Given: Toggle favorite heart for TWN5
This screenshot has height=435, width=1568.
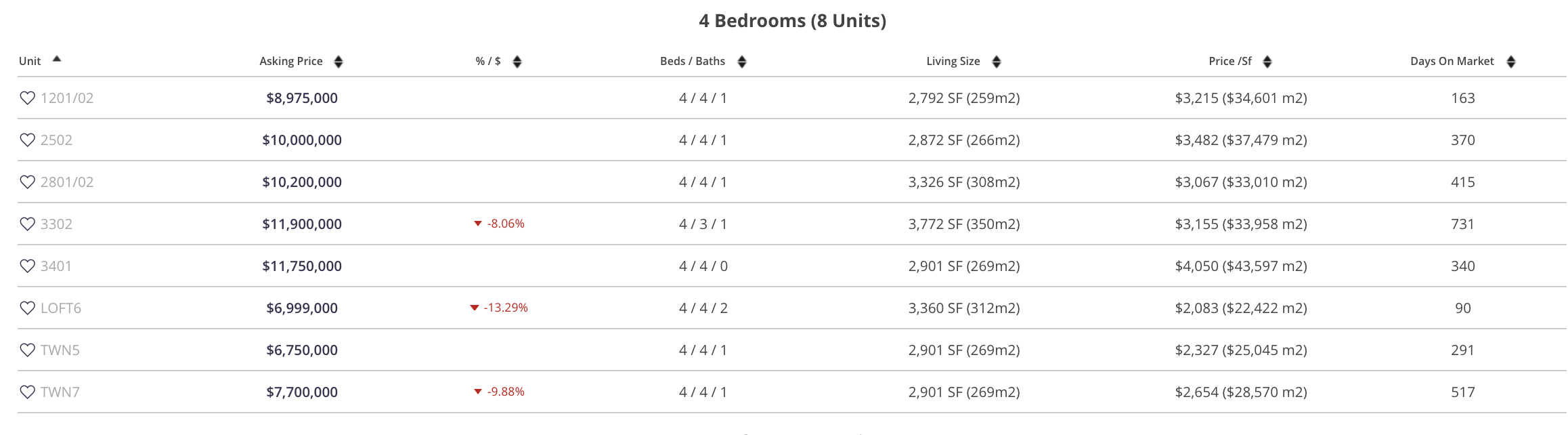Looking at the screenshot, I should pos(27,350).
